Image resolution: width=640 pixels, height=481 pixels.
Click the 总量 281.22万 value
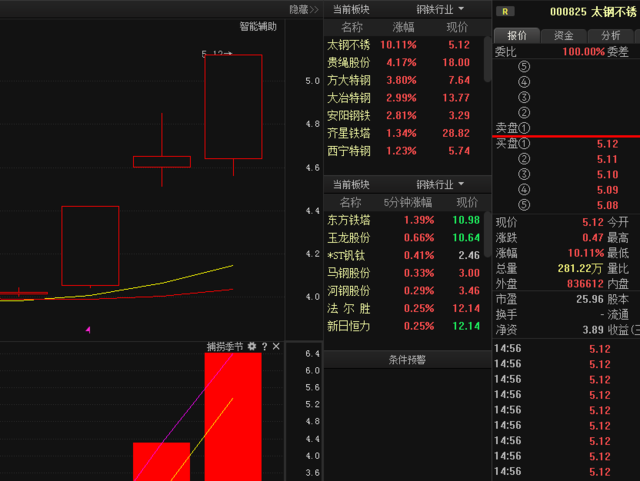pyautogui.click(x=580, y=268)
